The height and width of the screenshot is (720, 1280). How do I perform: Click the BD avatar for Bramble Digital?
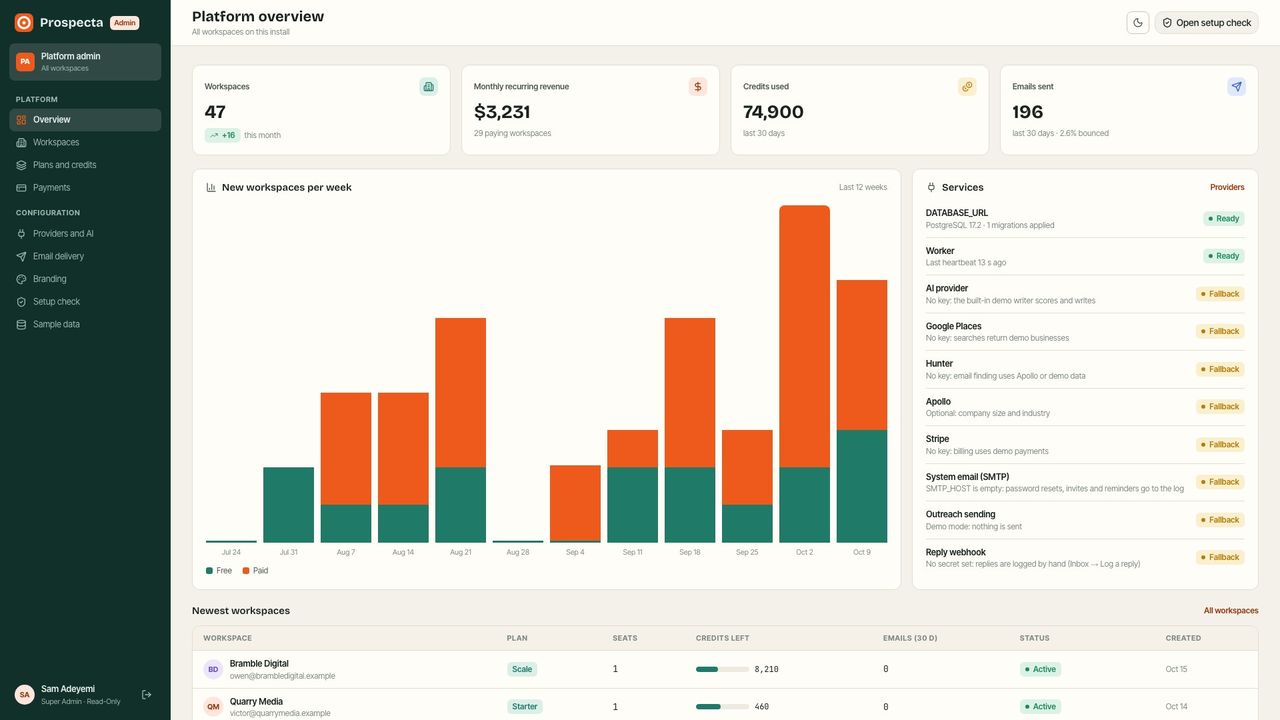tap(213, 669)
